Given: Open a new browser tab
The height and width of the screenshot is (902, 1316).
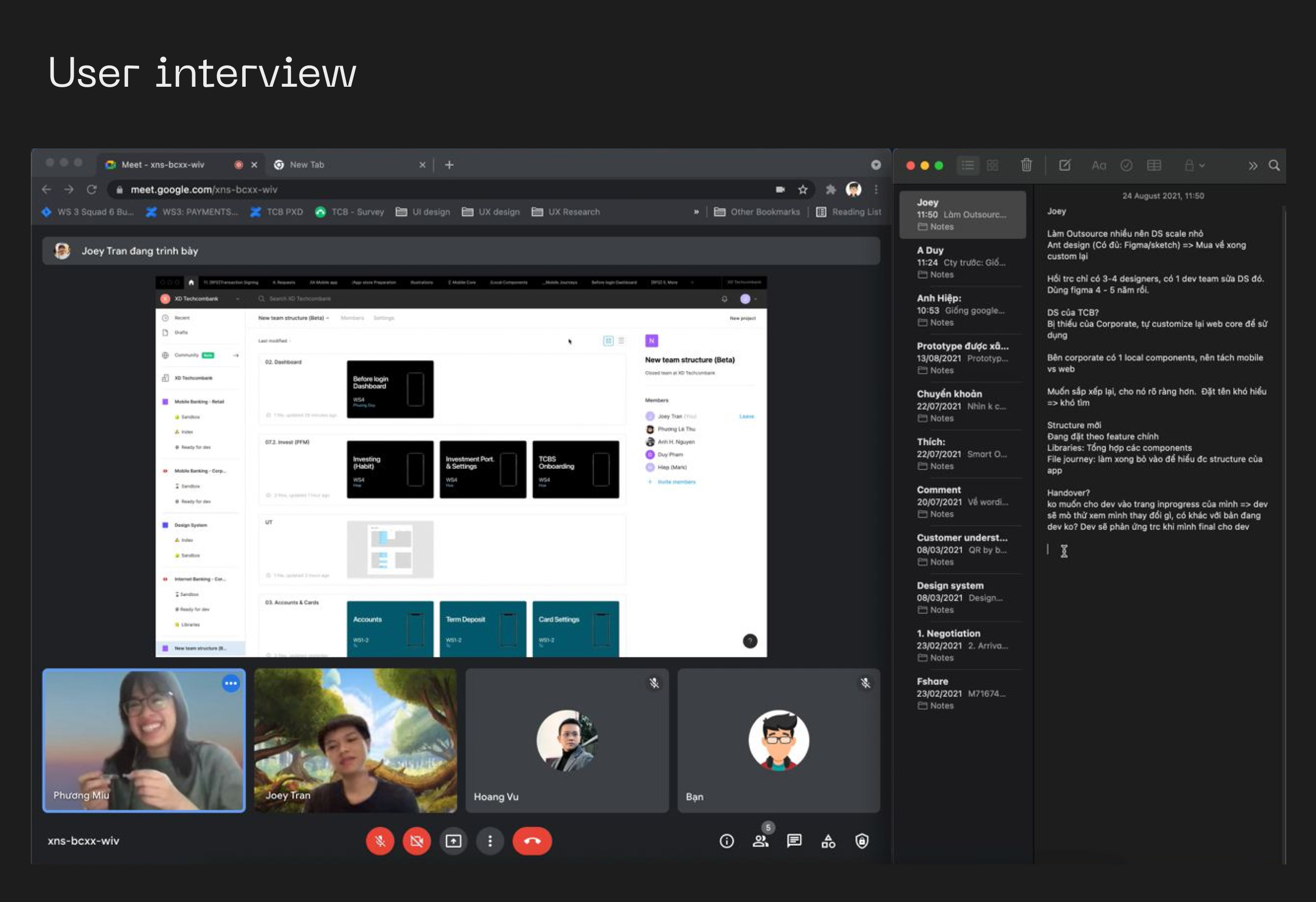Looking at the screenshot, I should [x=449, y=165].
